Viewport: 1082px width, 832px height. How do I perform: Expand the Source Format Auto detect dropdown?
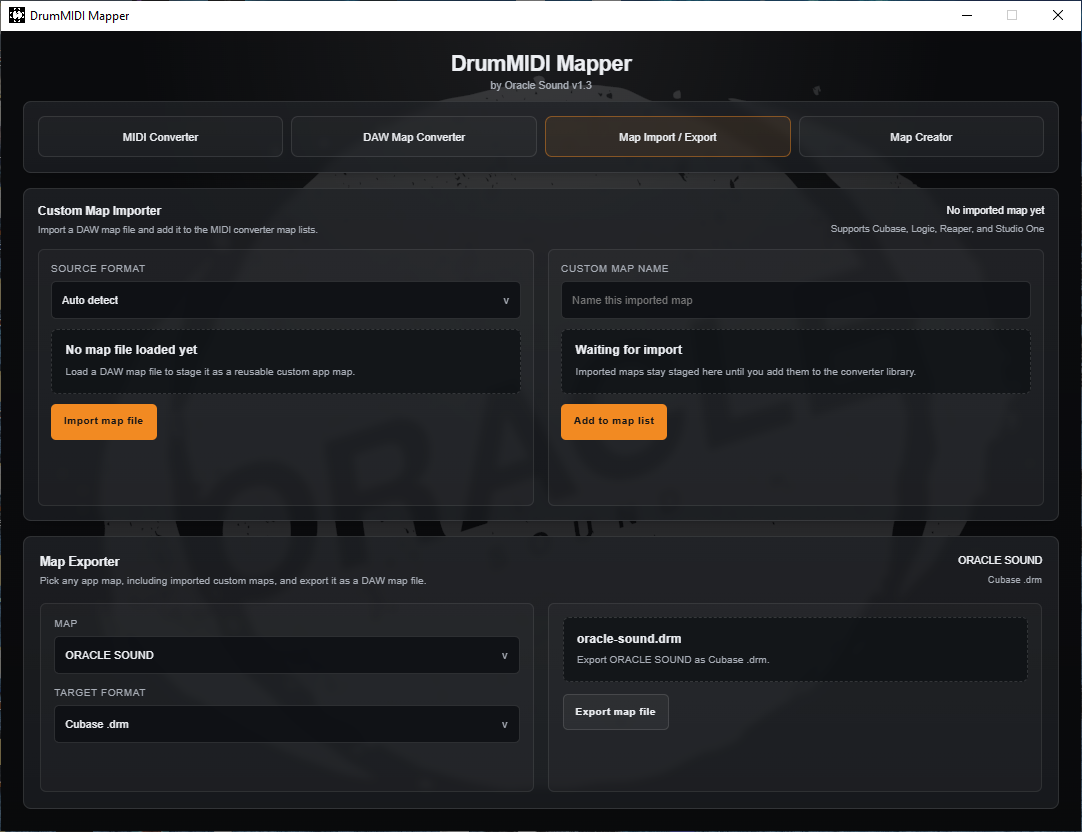pos(285,300)
